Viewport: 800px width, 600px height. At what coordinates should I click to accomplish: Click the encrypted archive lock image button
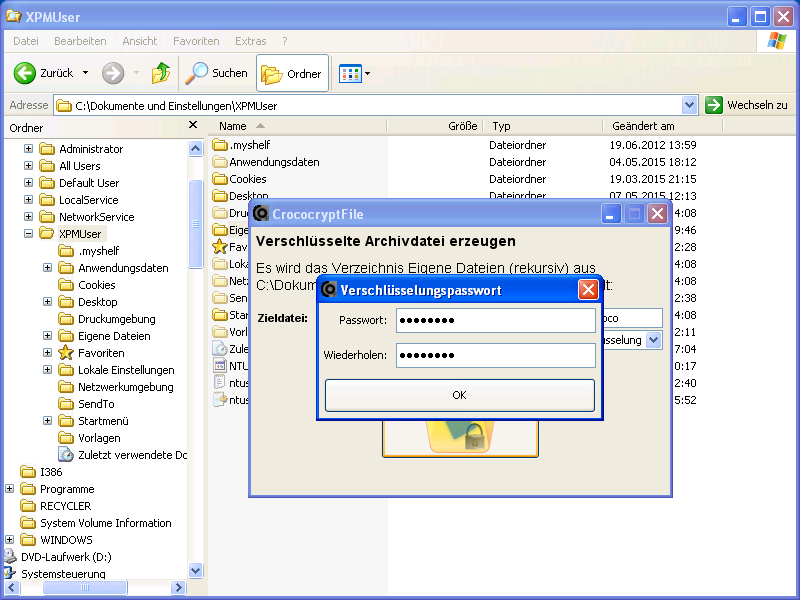460,438
